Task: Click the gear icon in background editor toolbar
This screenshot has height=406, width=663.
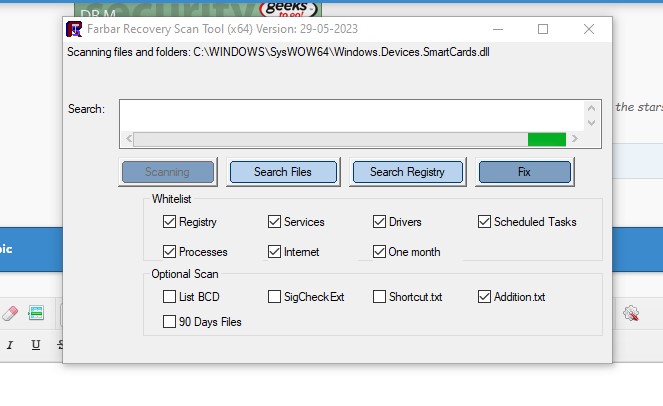Action: 631,313
